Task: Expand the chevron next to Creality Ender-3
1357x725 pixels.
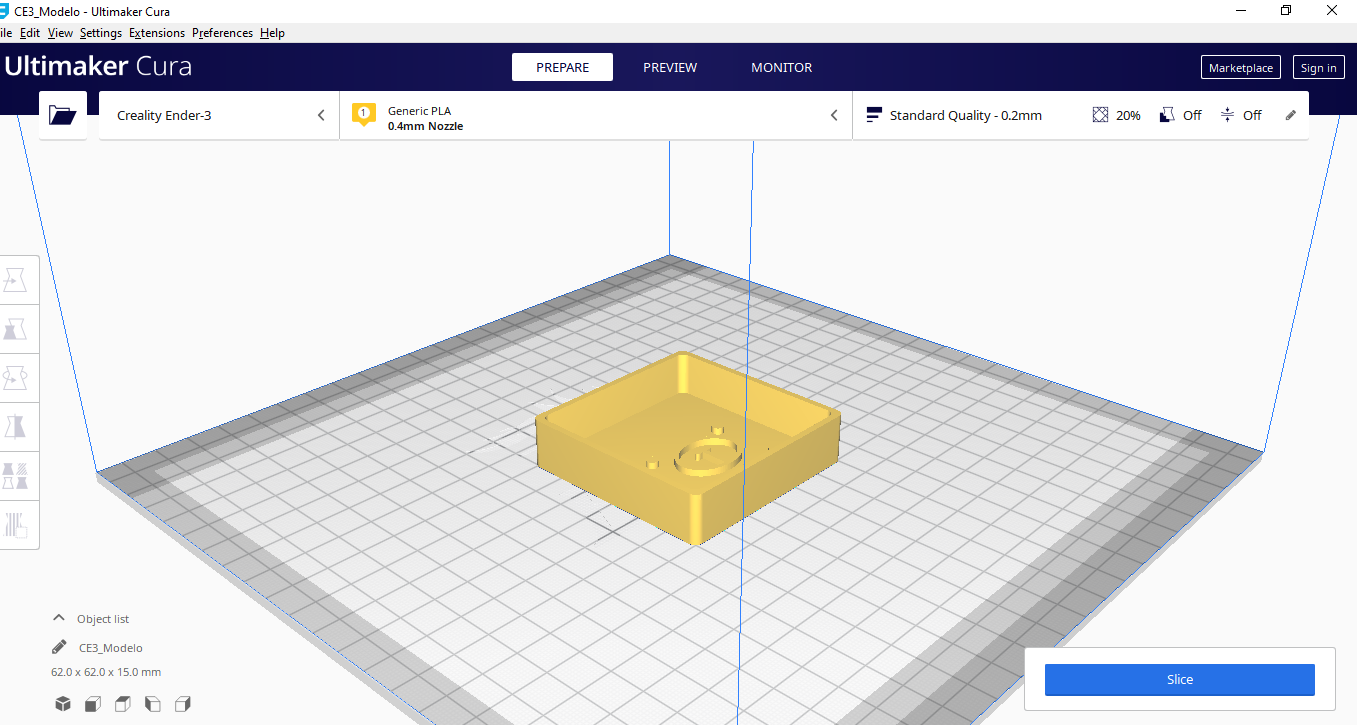Action: [x=321, y=115]
